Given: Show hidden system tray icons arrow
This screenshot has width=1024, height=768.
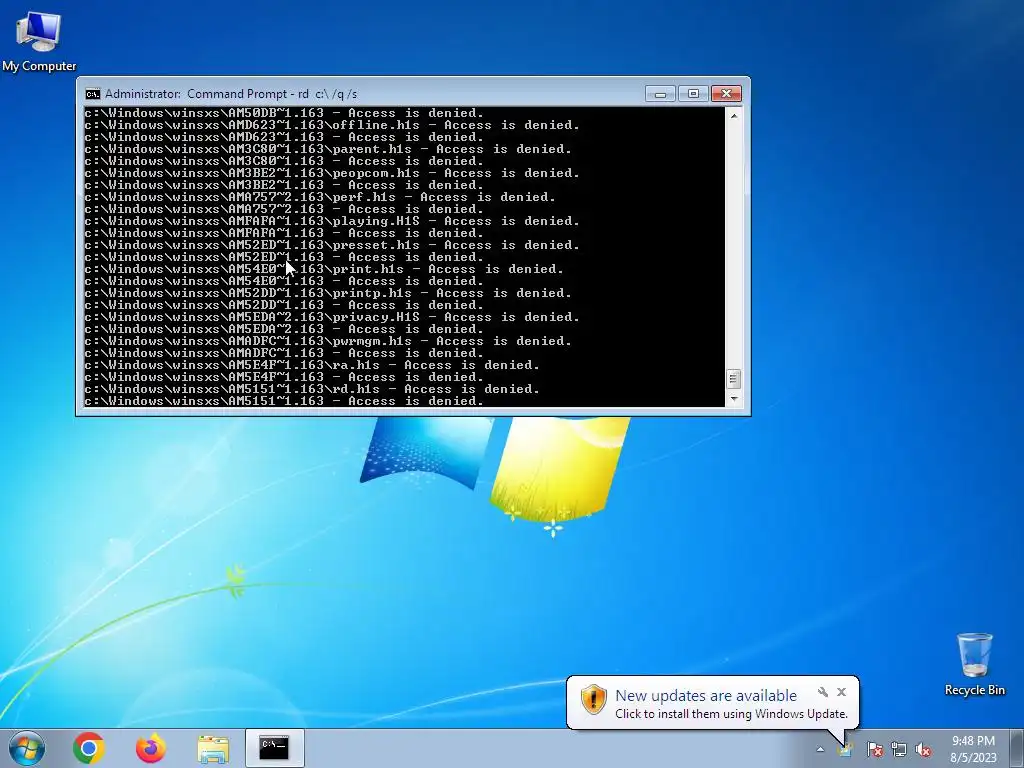Looking at the screenshot, I should coord(820,749).
